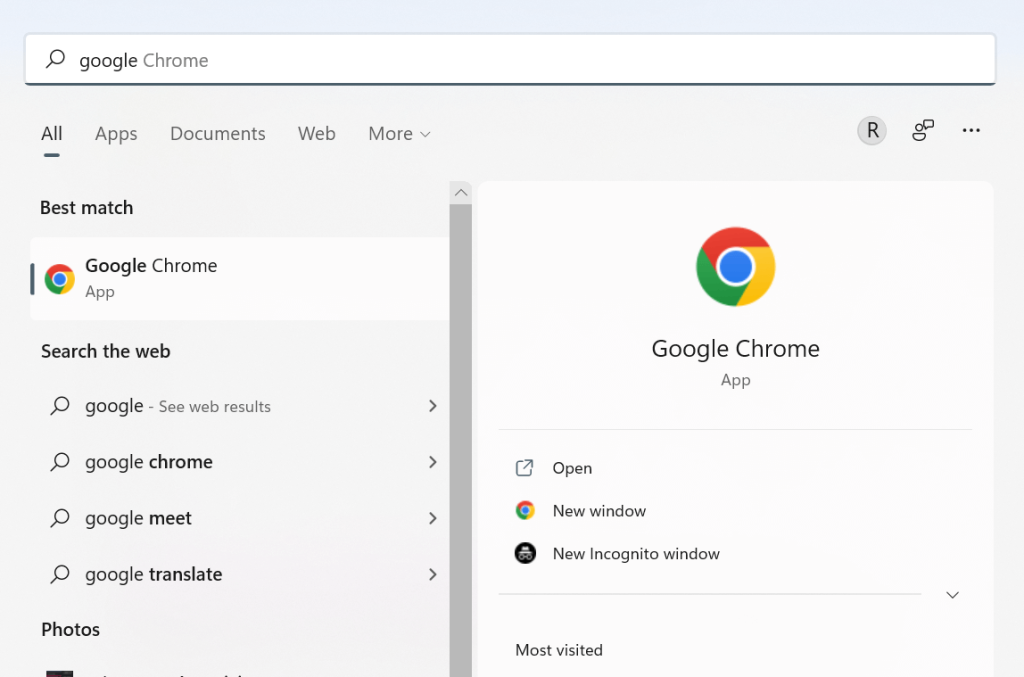This screenshot has height=677, width=1024.
Task: Expand the arrow next to 'google meet'
Action: click(432, 518)
